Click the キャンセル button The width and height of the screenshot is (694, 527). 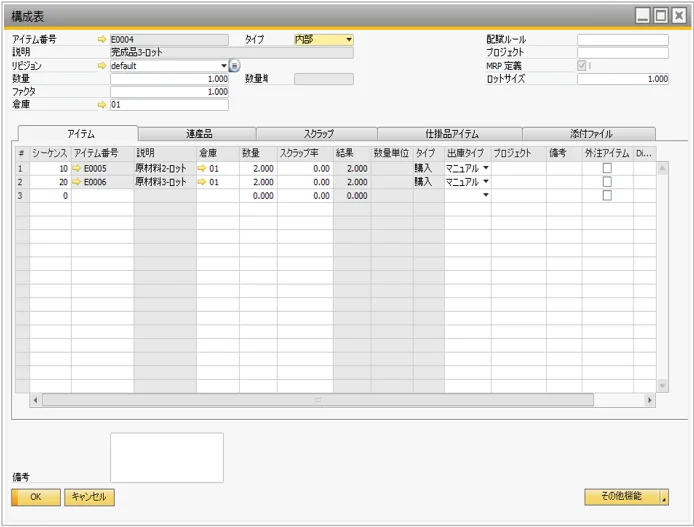click(x=89, y=497)
